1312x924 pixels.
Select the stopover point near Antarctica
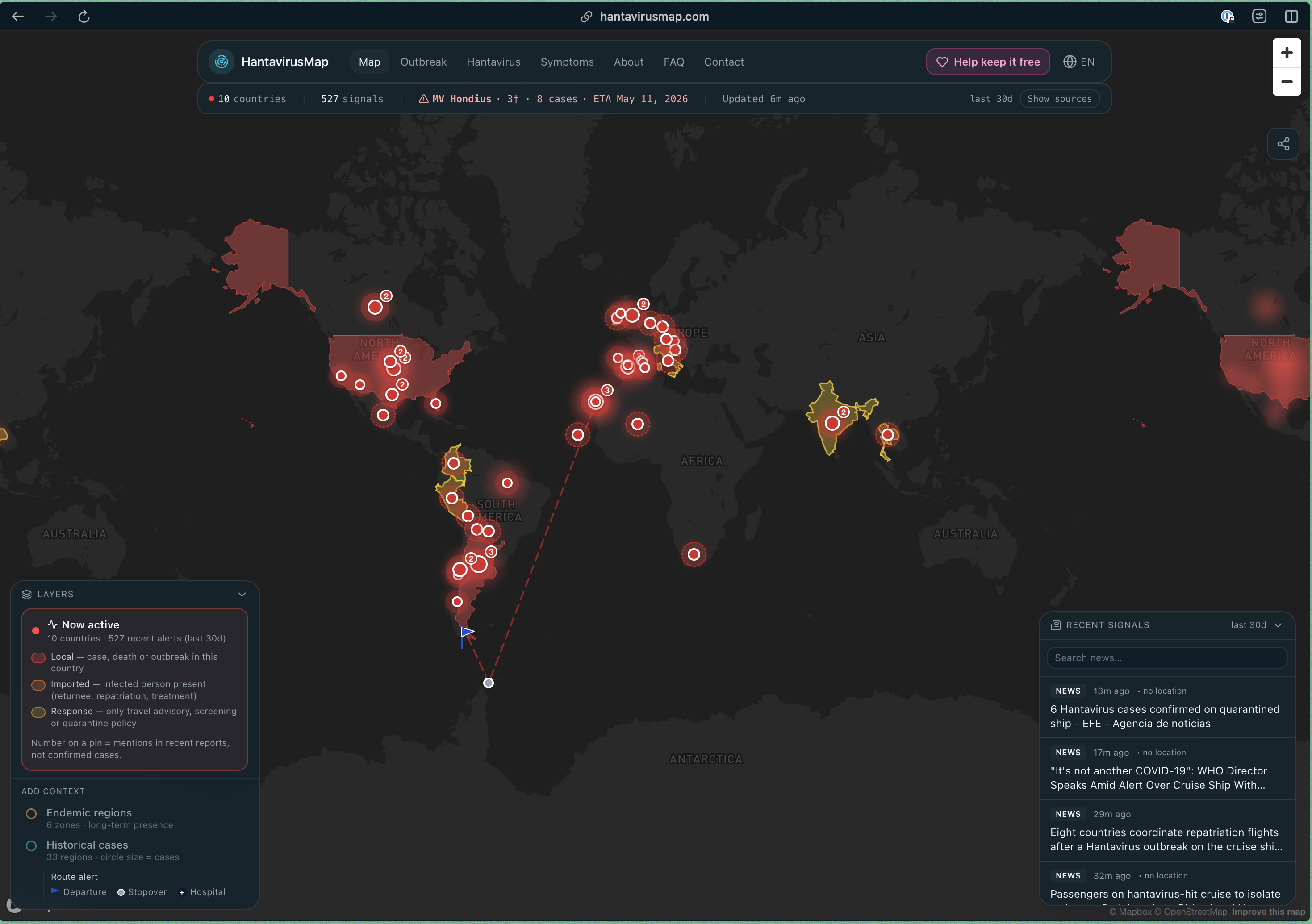(x=488, y=683)
